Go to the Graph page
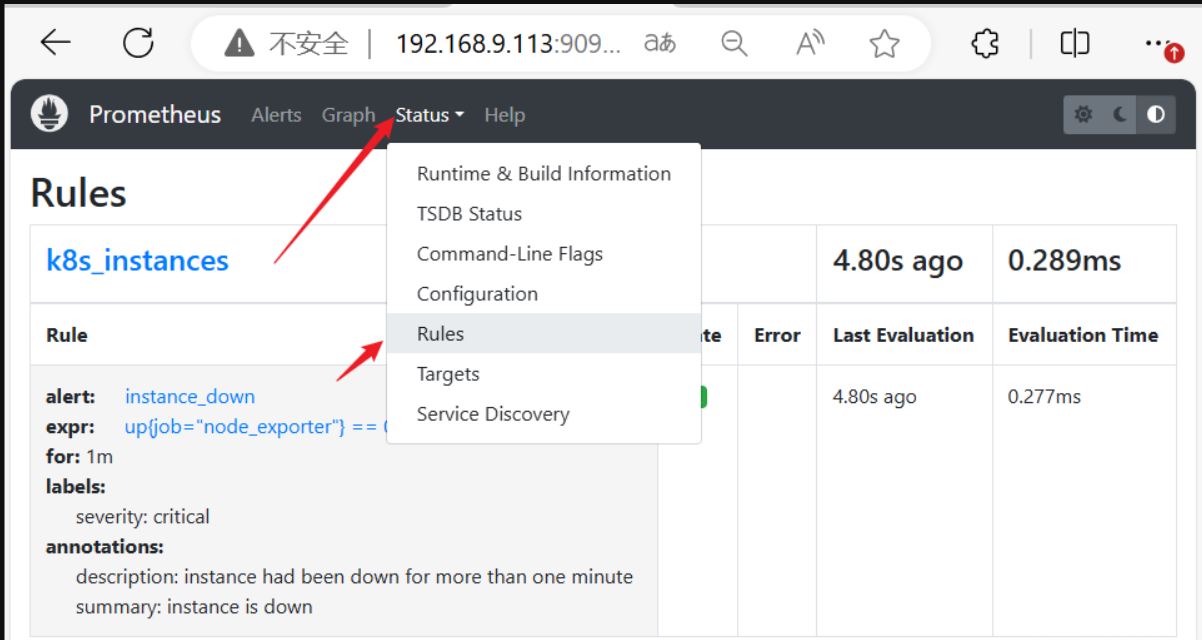Image resolution: width=1202 pixels, height=640 pixels. click(348, 115)
